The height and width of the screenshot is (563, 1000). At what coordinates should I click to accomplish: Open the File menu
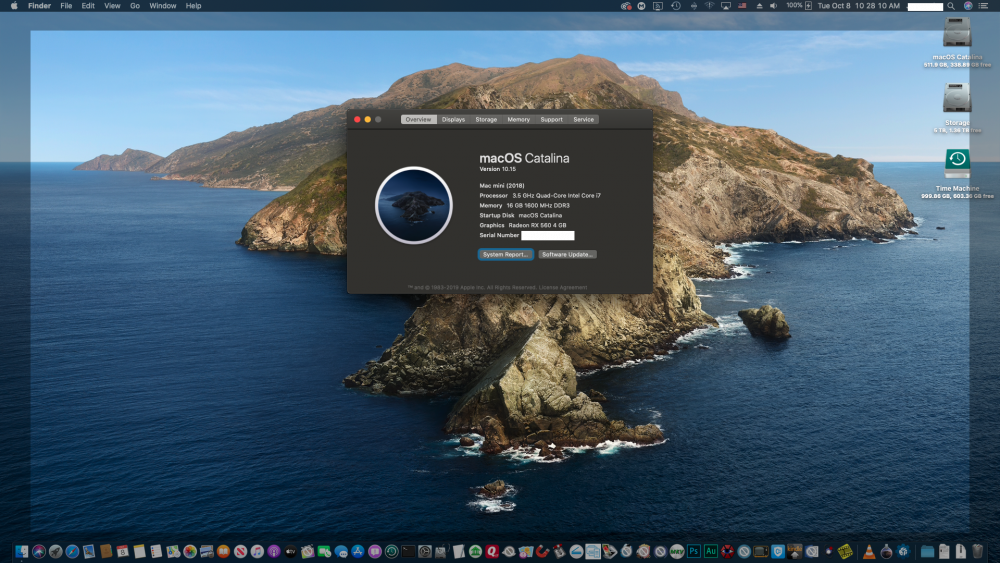pos(66,6)
